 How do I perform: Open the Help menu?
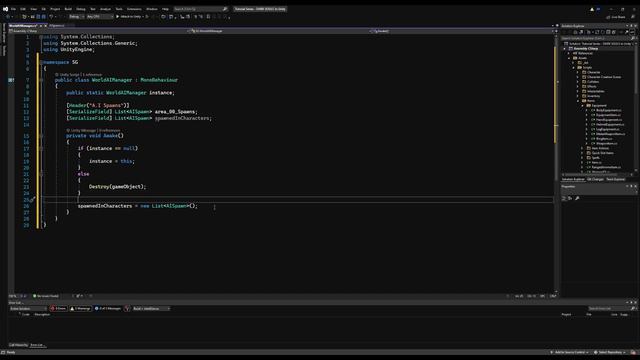pos(165,9)
